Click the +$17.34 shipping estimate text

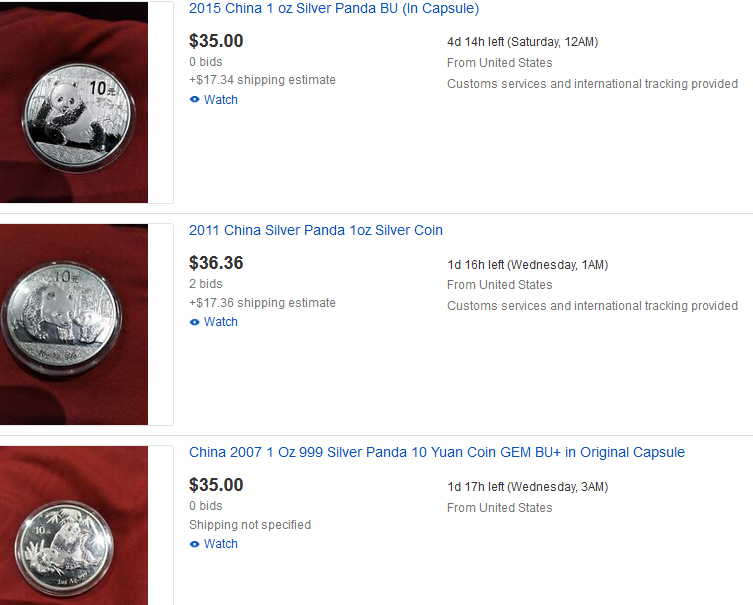coord(262,80)
